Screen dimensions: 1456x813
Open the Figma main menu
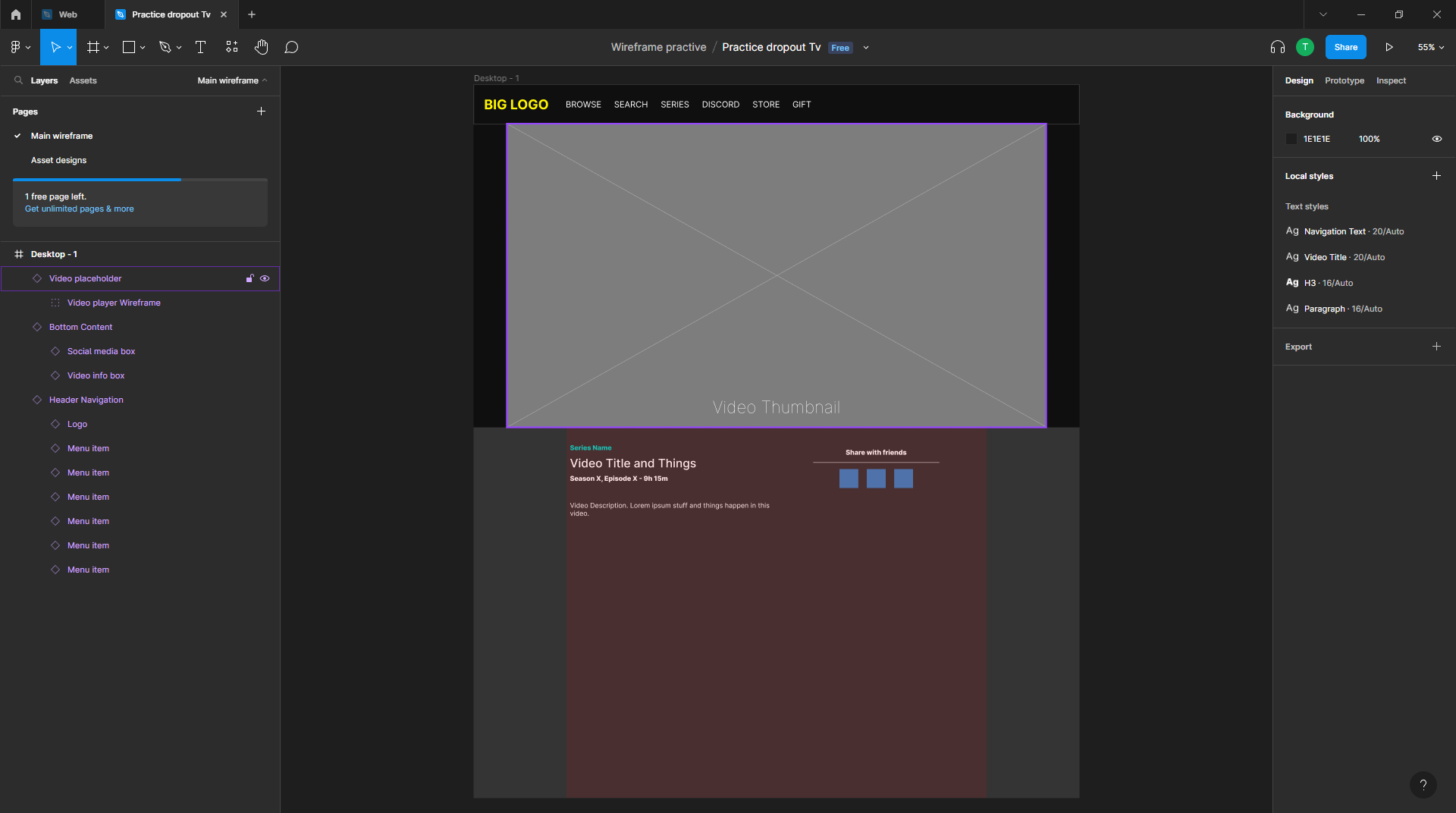tap(16, 47)
